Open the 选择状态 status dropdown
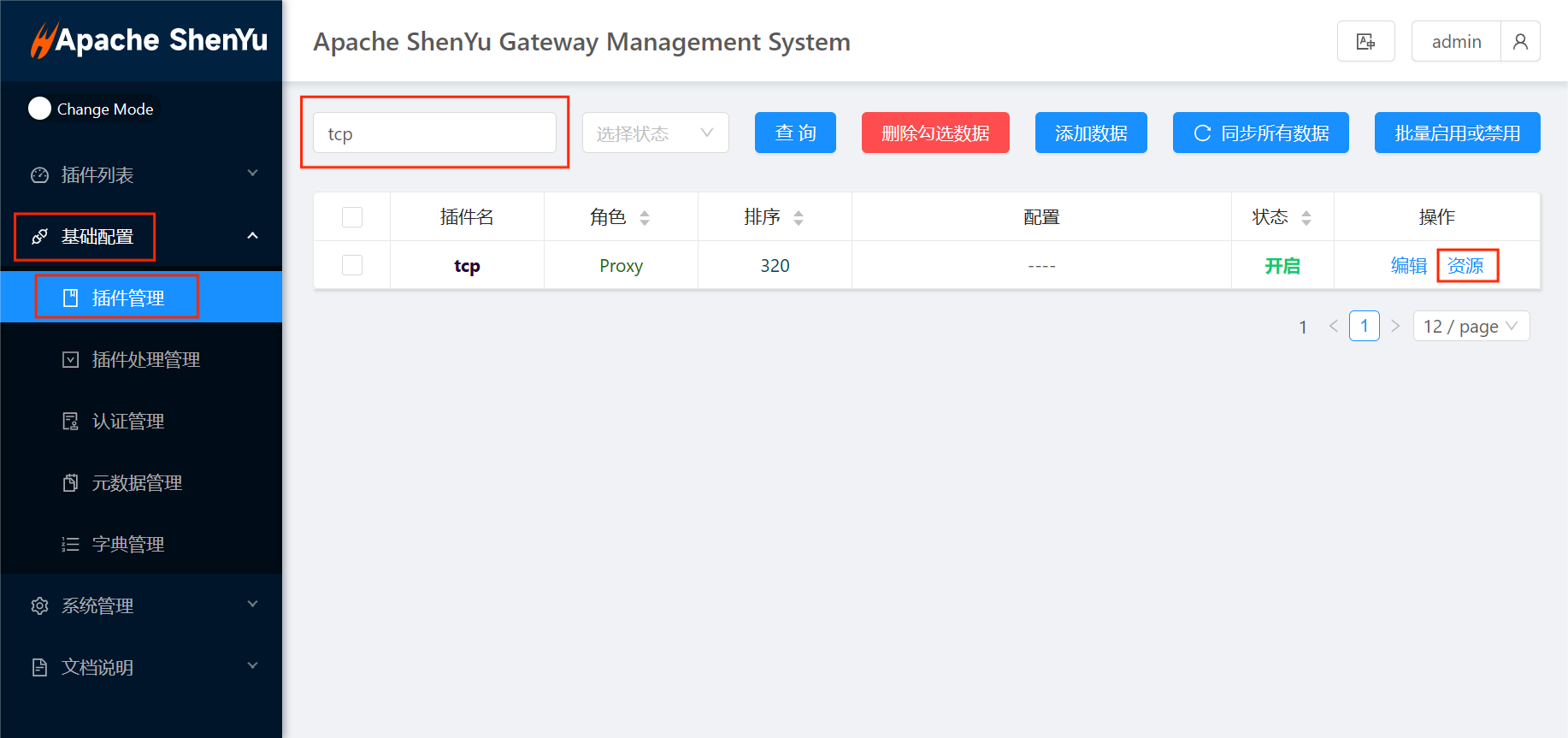The image size is (1568, 738). (x=655, y=133)
